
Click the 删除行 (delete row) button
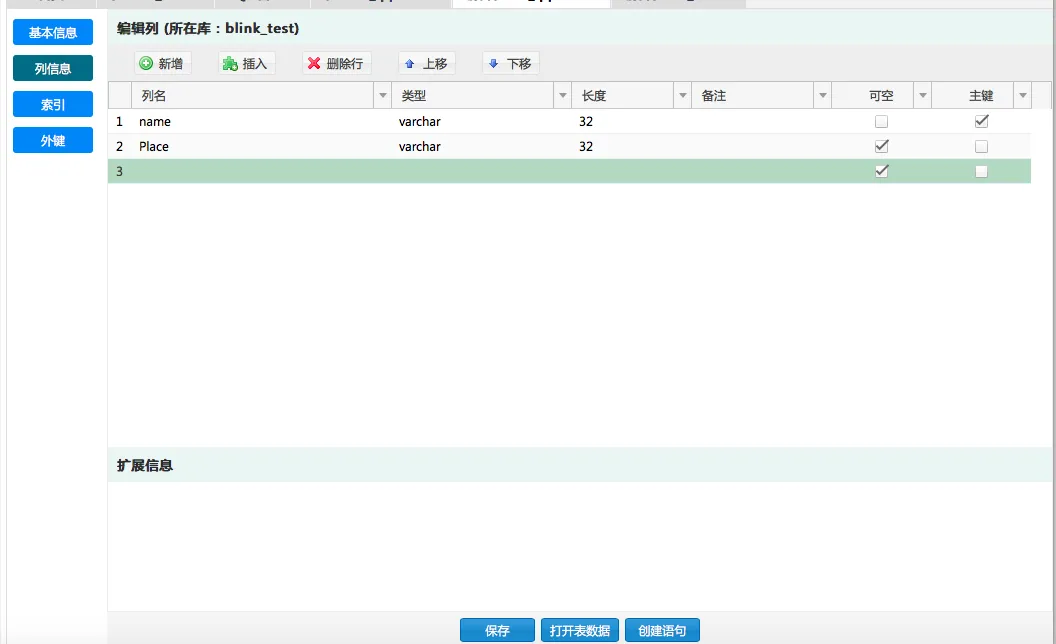tap(336, 63)
